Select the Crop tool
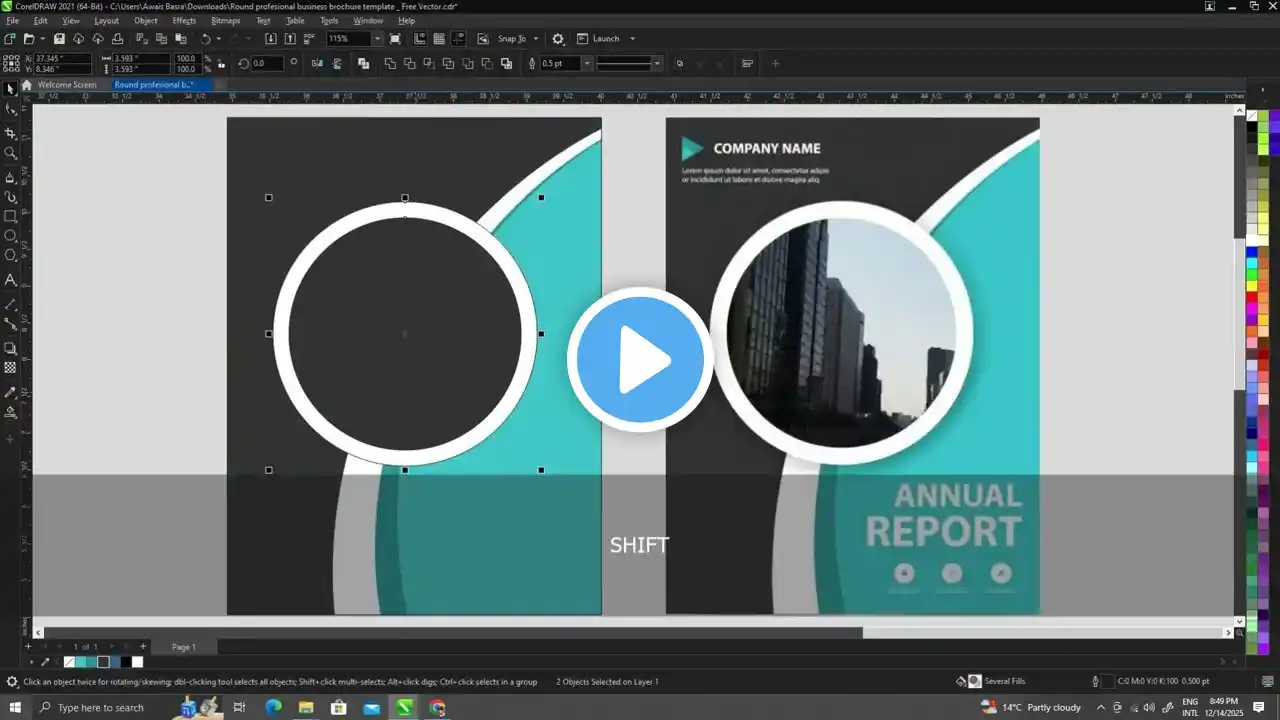 click(10, 133)
